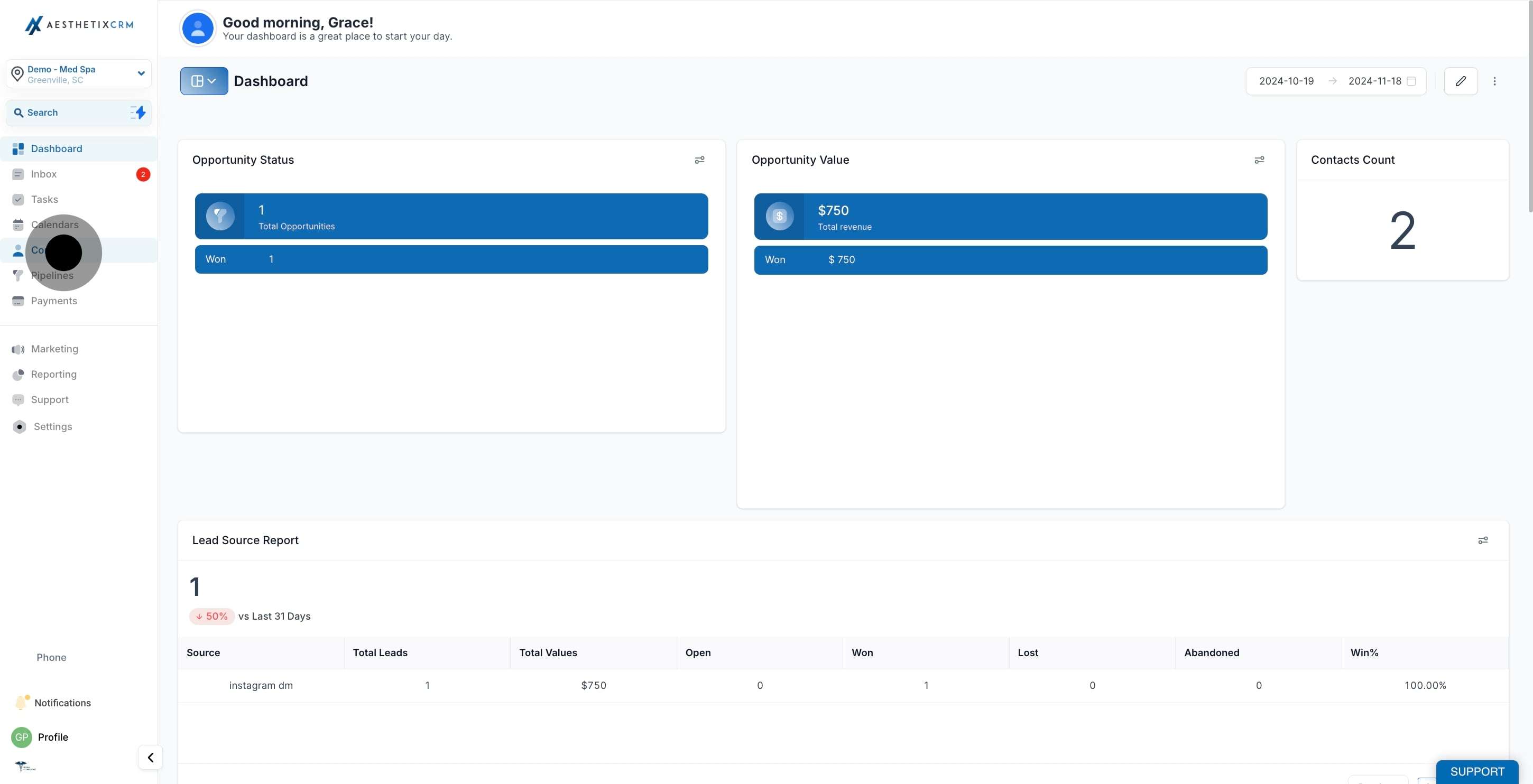This screenshot has width=1533, height=784.
Task: Click the page vertical scrollbar
Action: [x=1529, y=107]
